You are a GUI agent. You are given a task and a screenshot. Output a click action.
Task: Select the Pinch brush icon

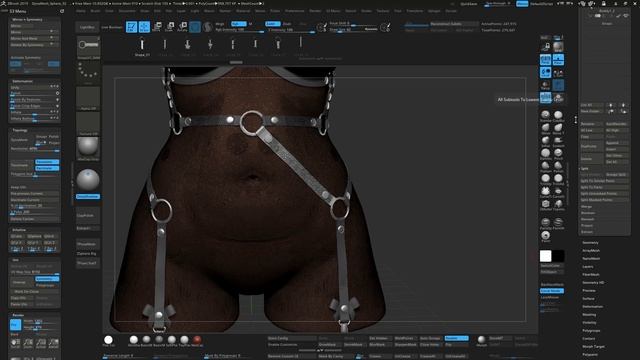558,154
